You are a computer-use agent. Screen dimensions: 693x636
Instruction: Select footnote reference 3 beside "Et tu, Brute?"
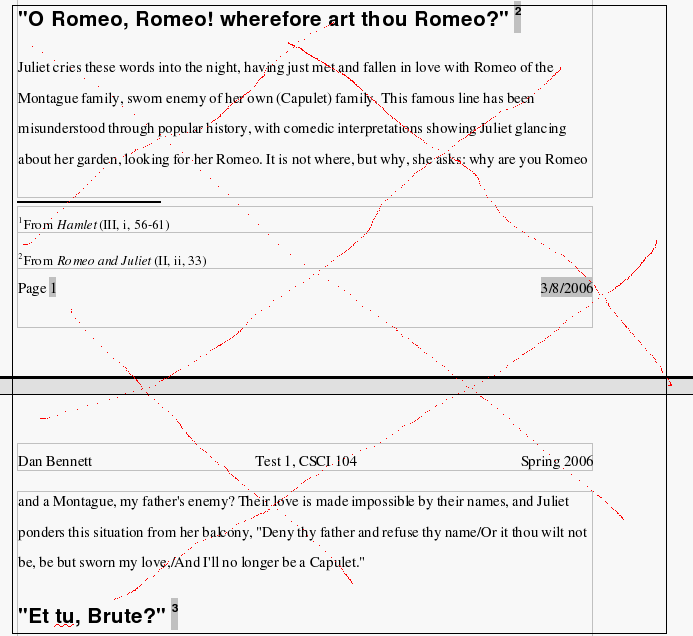[174, 609]
